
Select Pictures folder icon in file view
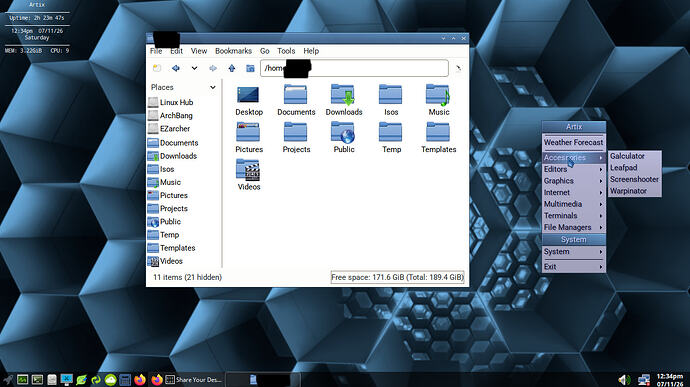pos(248,132)
